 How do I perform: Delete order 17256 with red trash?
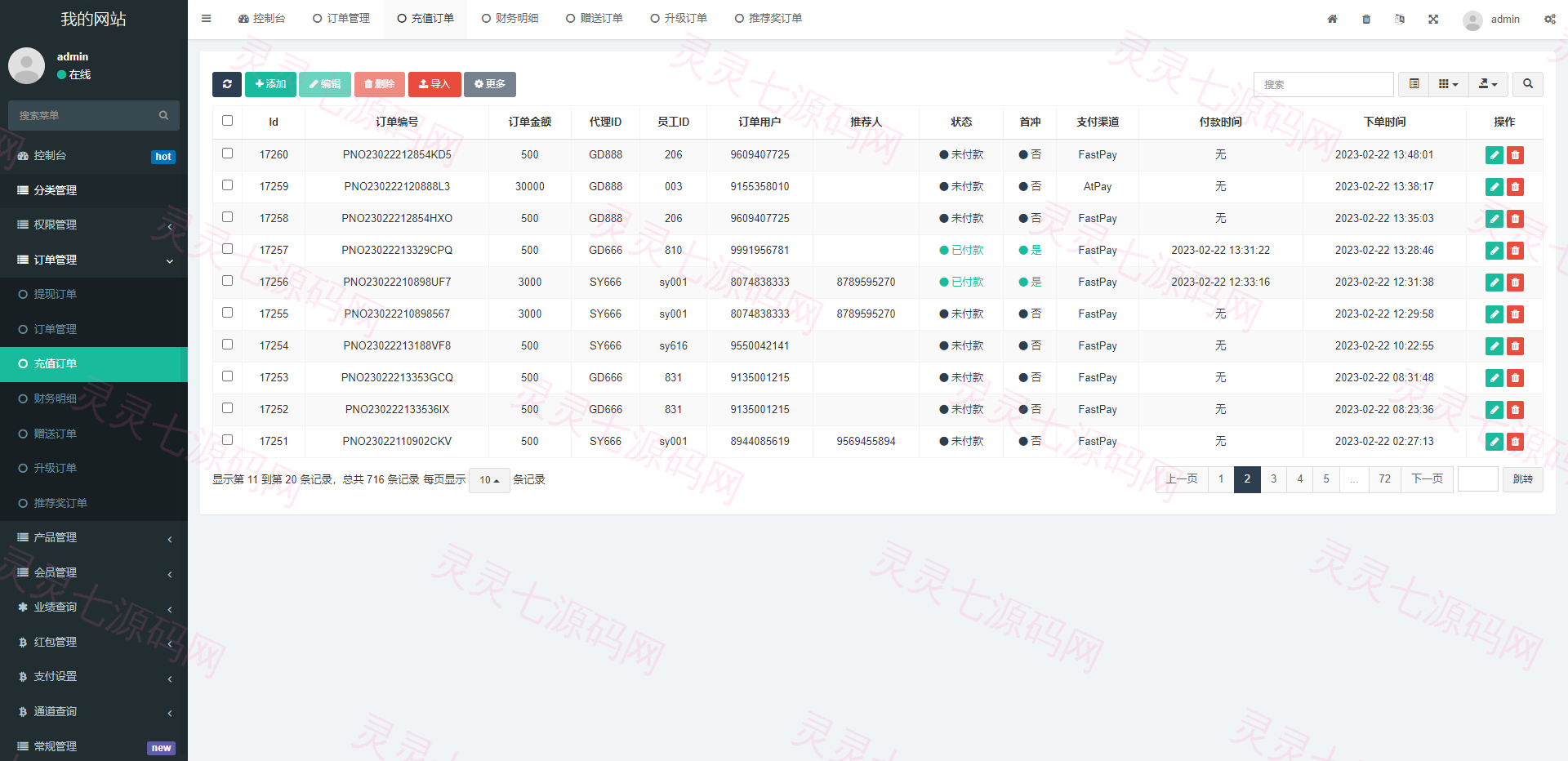point(1515,283)
